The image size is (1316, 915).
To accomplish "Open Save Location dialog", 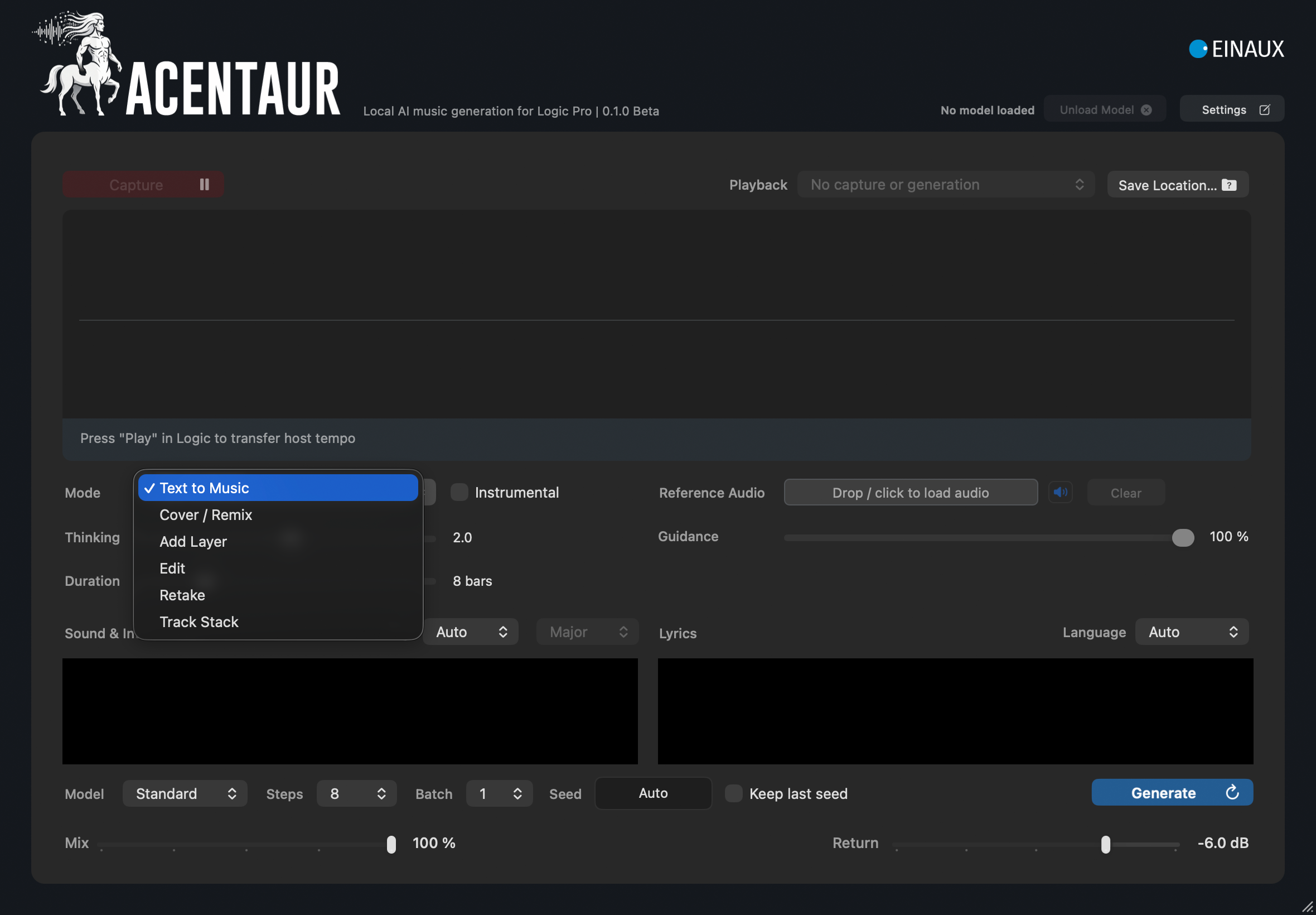I will [1177, 185].
